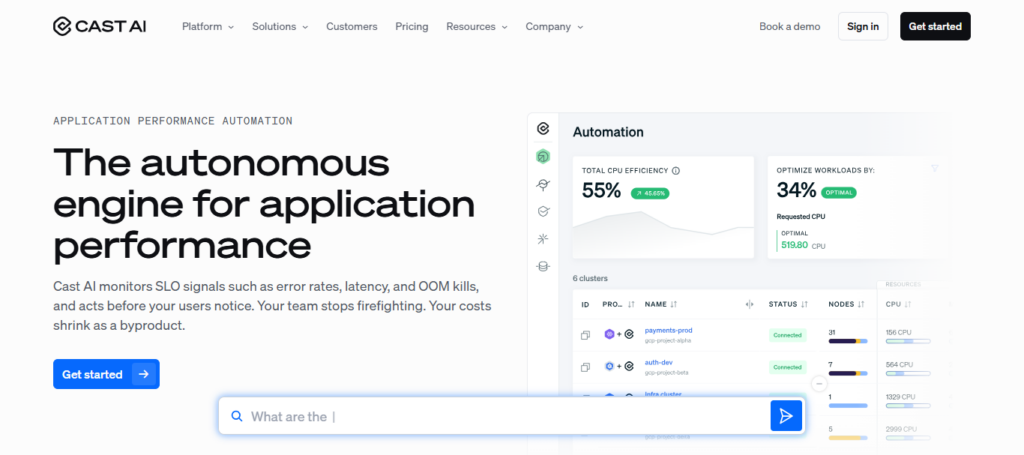This screenshot has width=1024, height=455.
Task: Click the blue Get started button
Action: (x=106, y=374)
